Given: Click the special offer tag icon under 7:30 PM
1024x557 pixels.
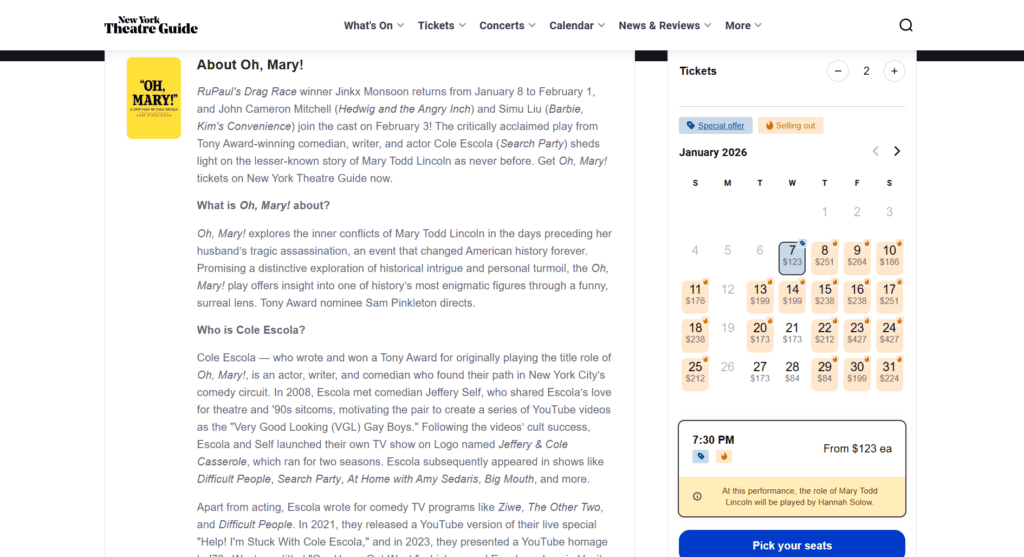Looking at the screenshot, I should pyautogui.click(x=701, y=456).
